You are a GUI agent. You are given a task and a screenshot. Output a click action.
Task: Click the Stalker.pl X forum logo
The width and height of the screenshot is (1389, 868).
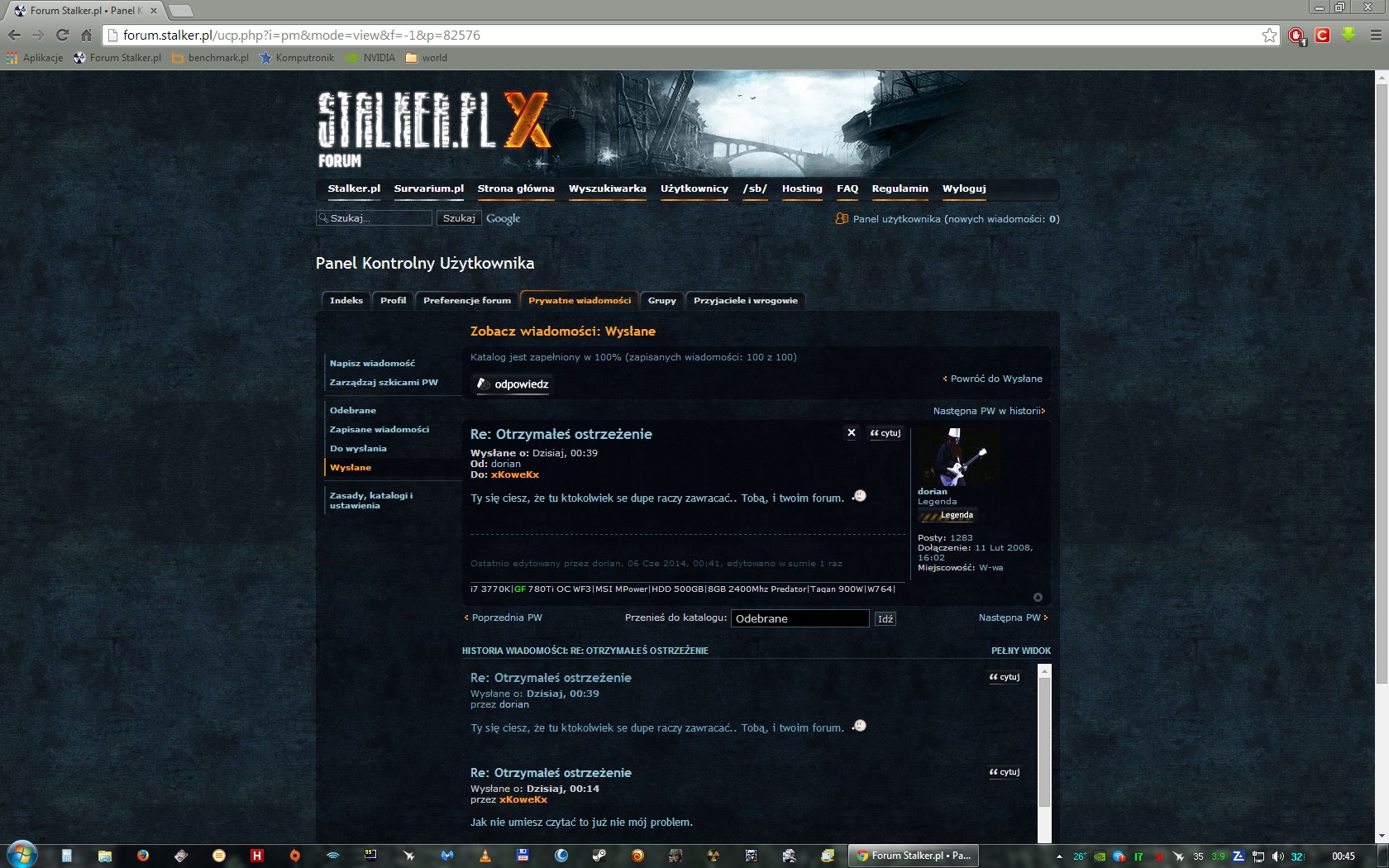click(x=433, y=128)
